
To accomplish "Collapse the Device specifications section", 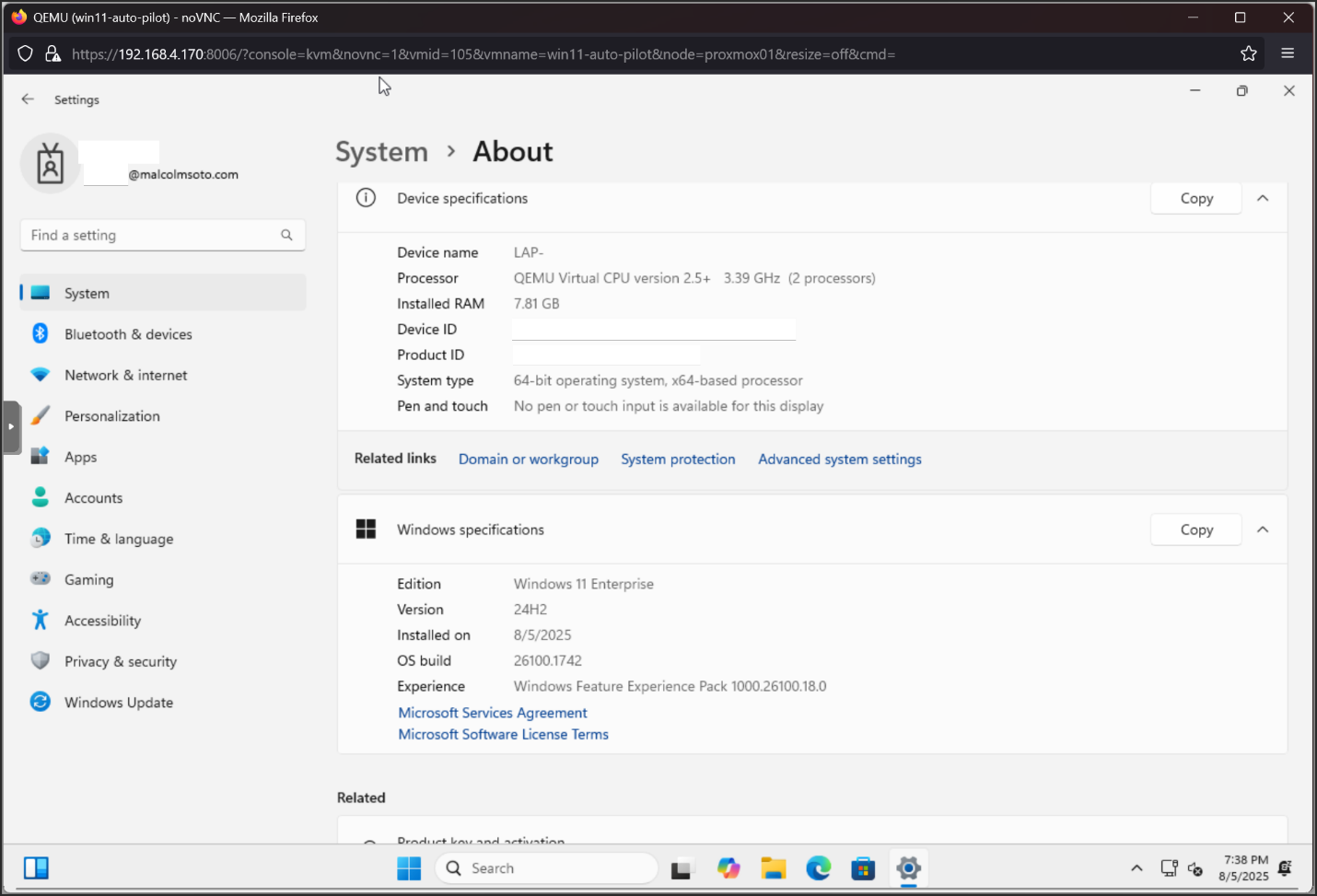I will [x=1263, y=198].
